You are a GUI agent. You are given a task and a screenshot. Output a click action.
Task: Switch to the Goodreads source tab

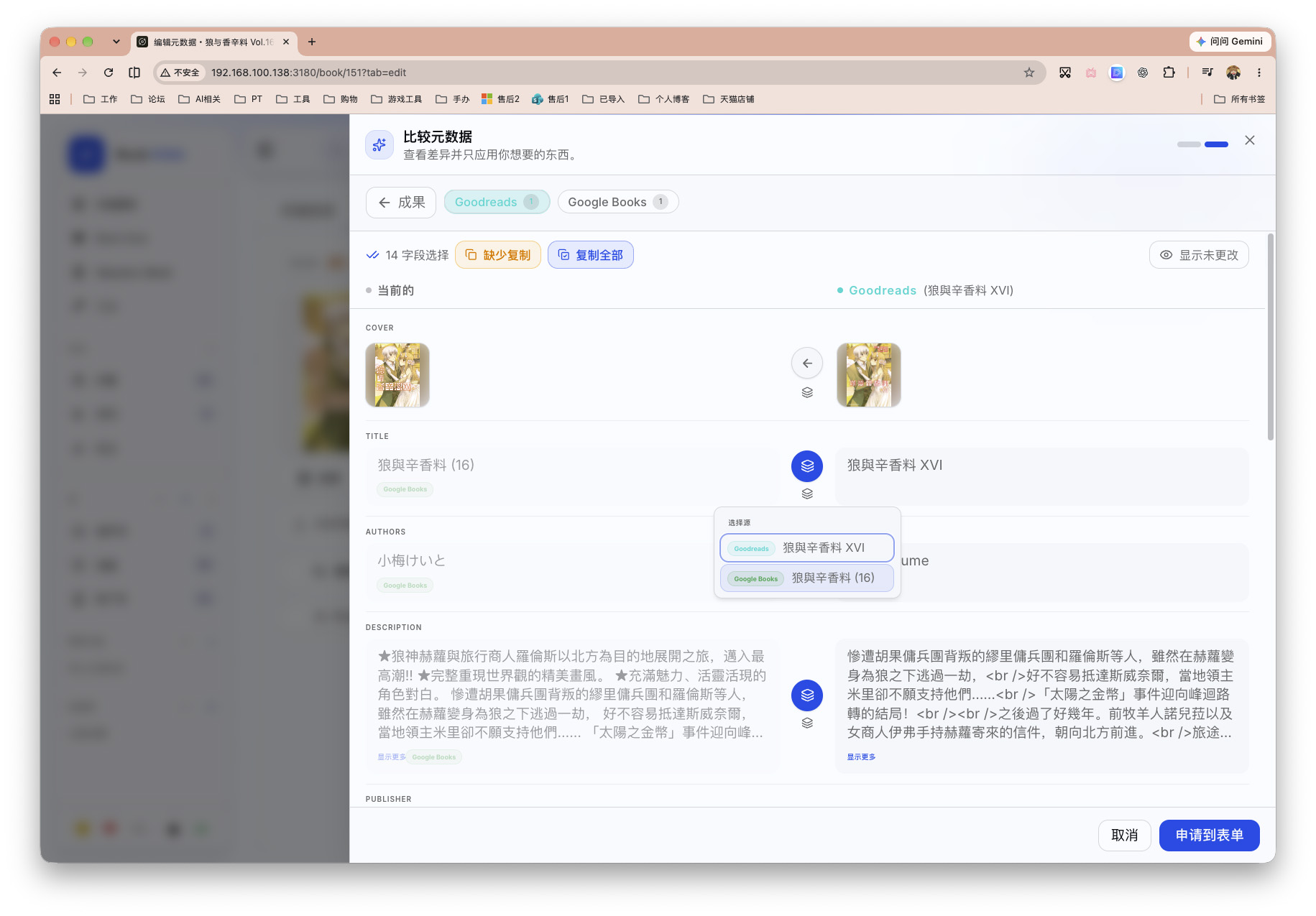point(497,202)
